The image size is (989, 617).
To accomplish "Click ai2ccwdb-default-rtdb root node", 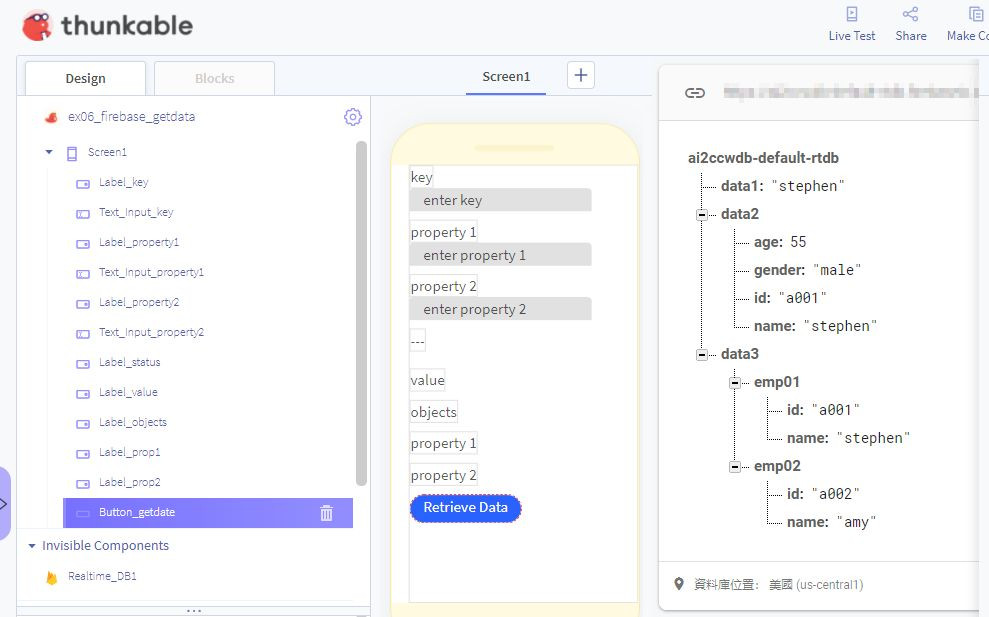I will pyautogui.click(x=763, y=158).
